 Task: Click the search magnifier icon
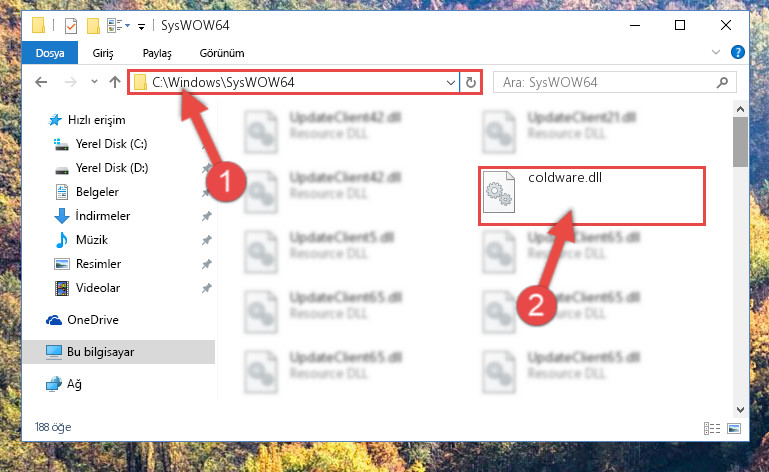point(722,82)
